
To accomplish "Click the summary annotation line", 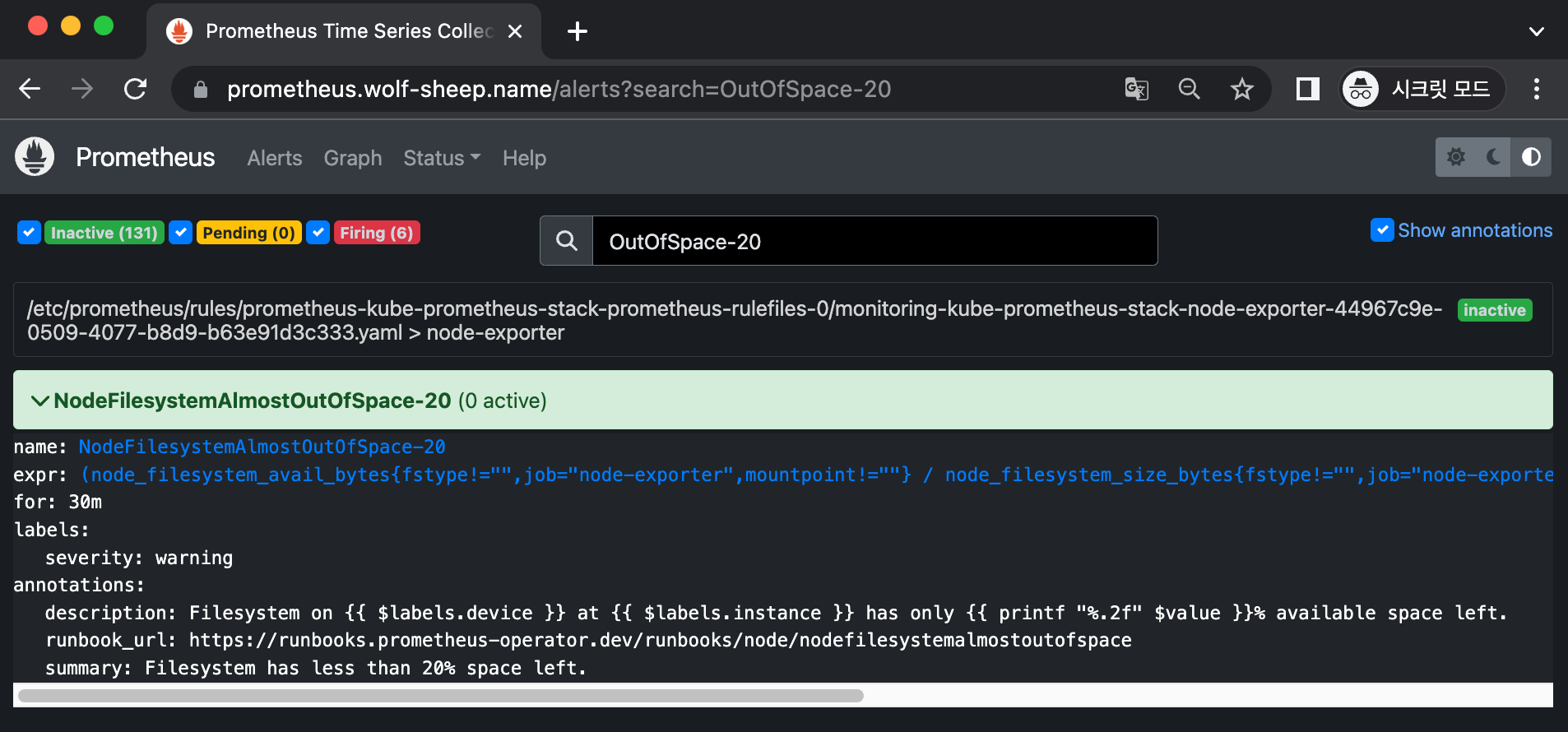I will [316, 668].
